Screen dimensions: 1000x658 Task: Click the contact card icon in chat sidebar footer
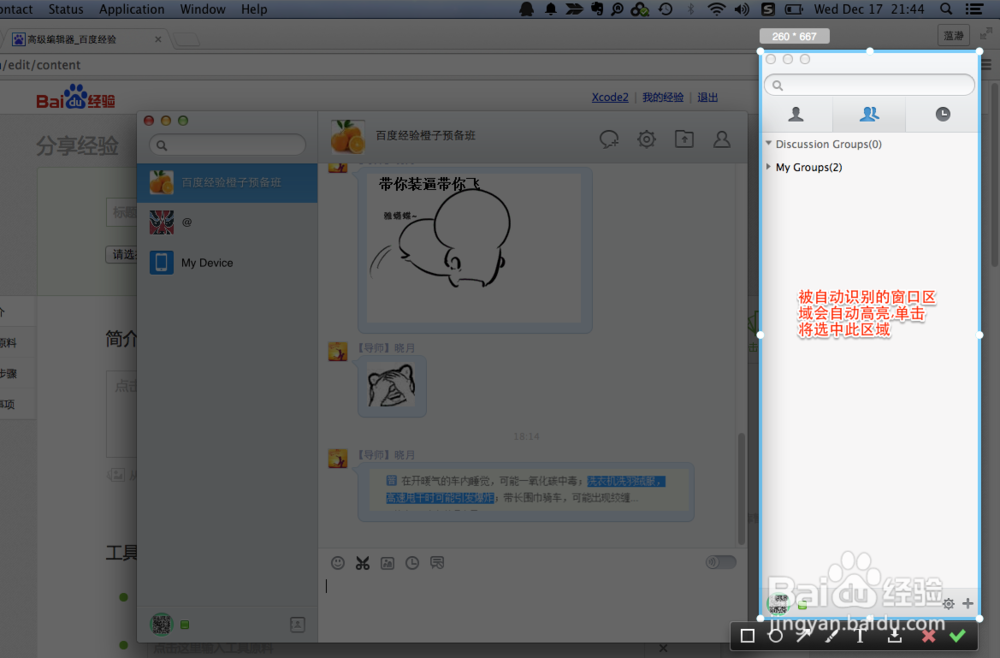(x=297, y=624)
